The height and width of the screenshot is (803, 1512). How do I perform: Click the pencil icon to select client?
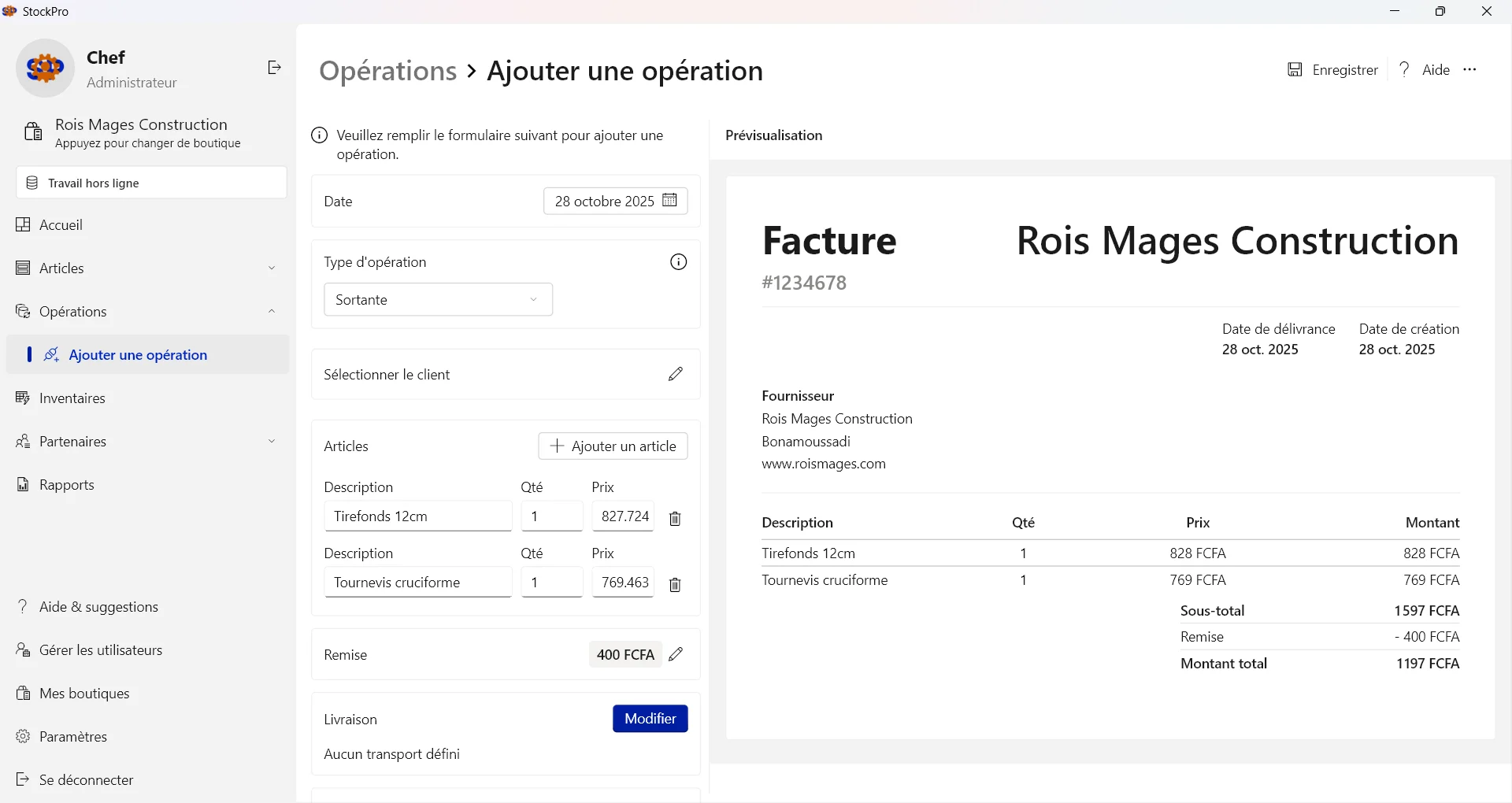[676, 374]
